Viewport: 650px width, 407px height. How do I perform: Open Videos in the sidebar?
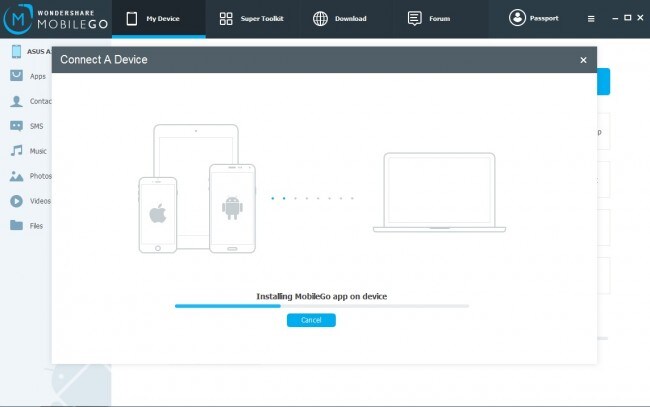point(30,201)
